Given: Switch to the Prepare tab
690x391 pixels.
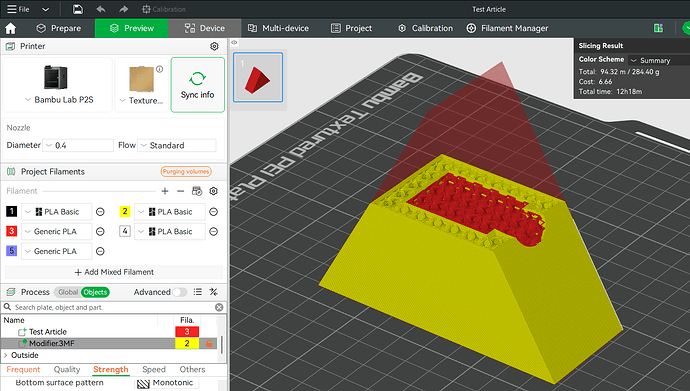Looking at the screenshot, I should (59, 28).
